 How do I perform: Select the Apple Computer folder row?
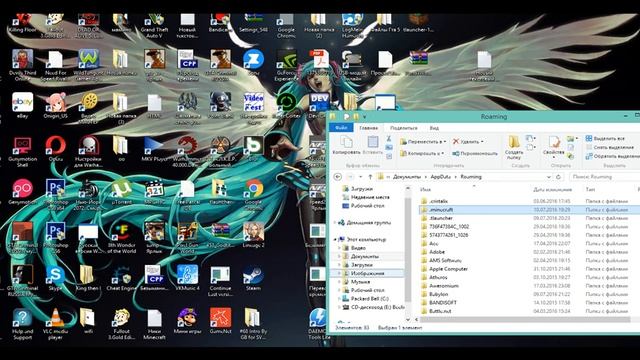(529, 269)
